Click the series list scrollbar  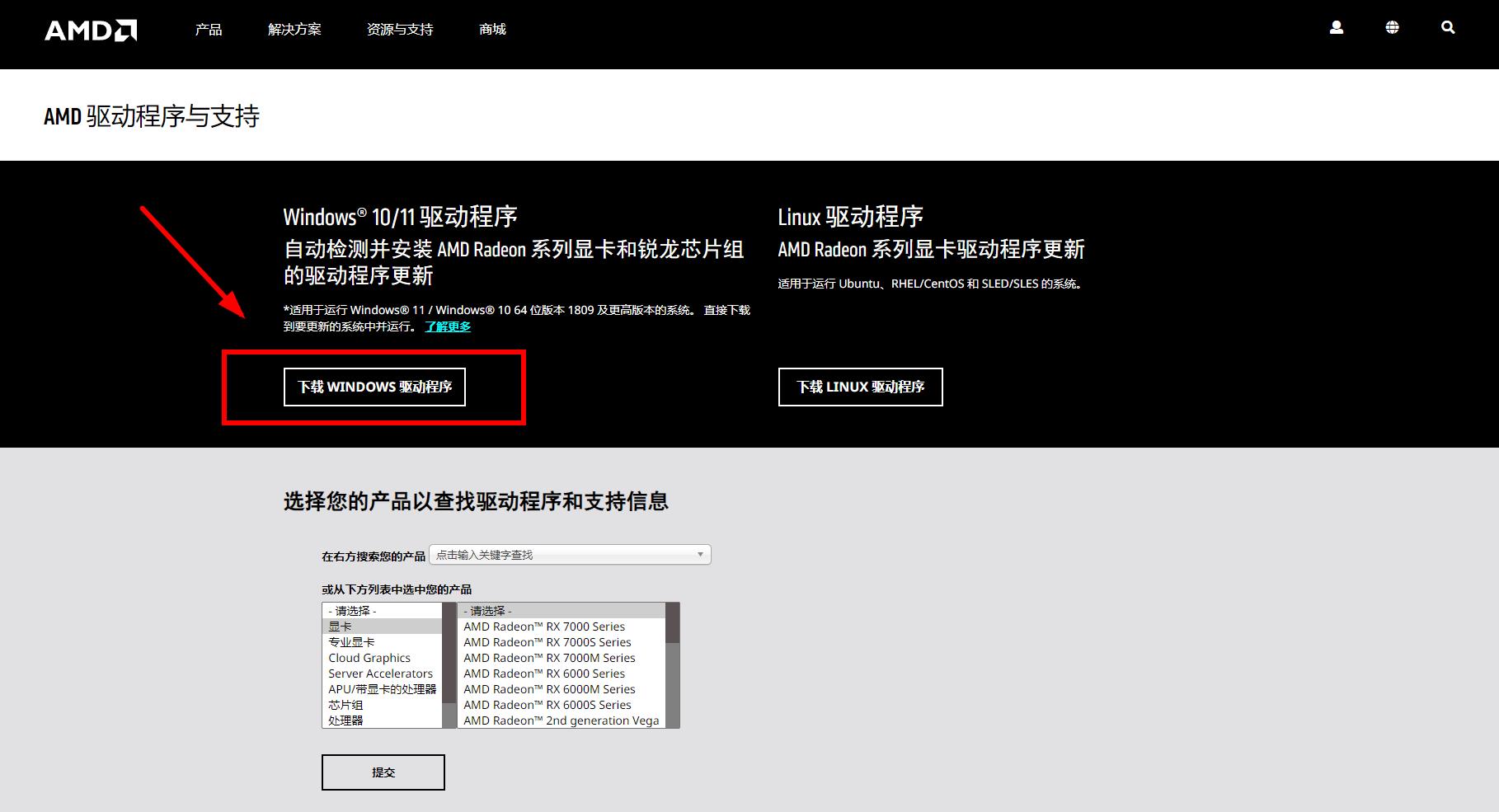pos(672,665)
